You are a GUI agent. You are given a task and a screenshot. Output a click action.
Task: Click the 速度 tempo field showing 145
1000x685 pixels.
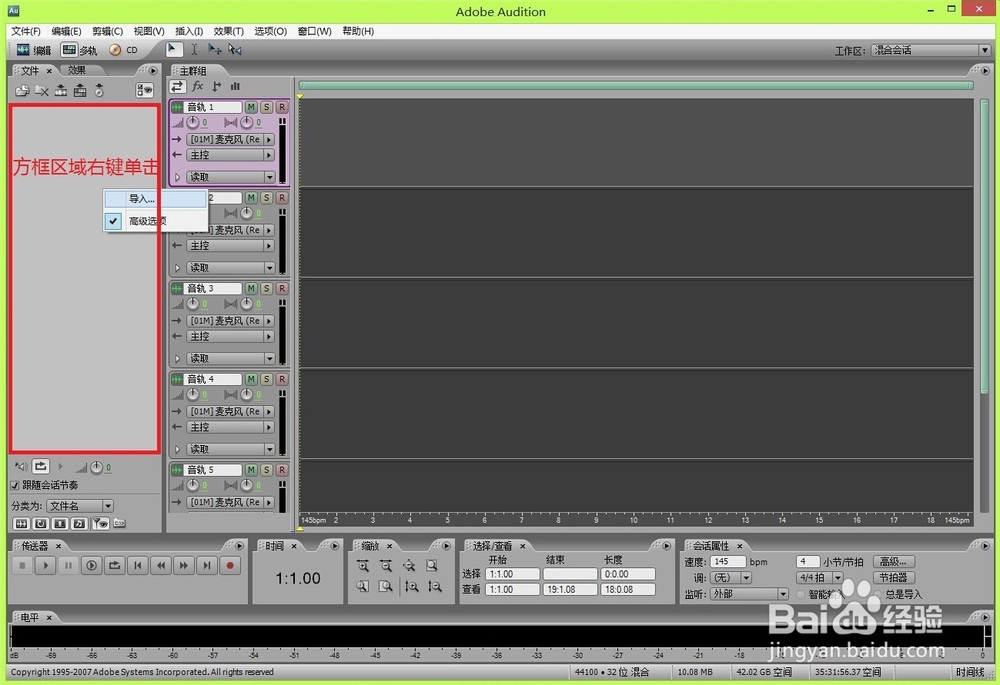point(728,562)
